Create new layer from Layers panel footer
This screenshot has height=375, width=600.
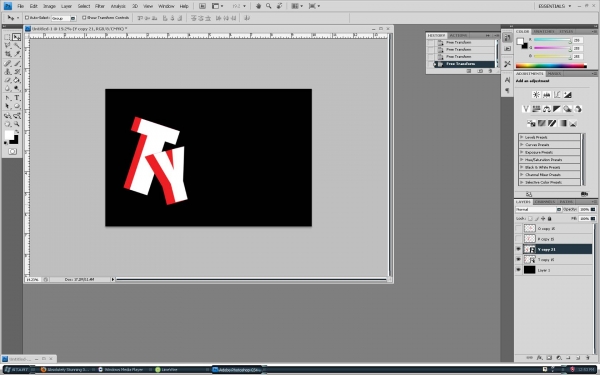[578, 358]
